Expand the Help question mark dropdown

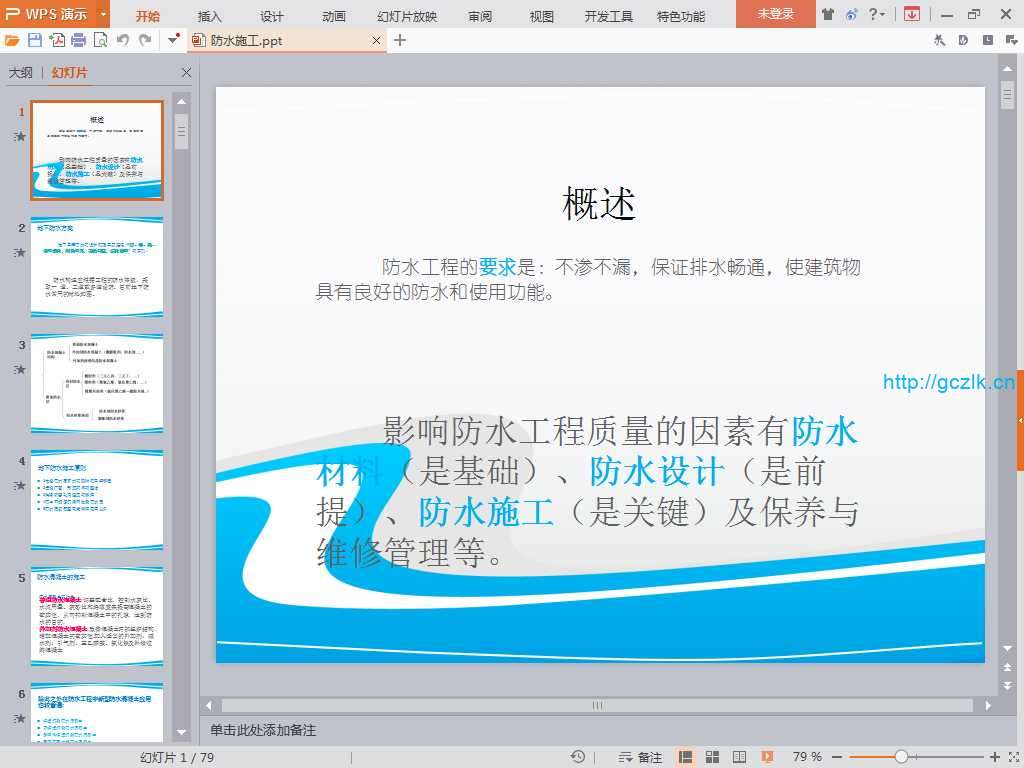pyautogui.click(x=879, y=14)
